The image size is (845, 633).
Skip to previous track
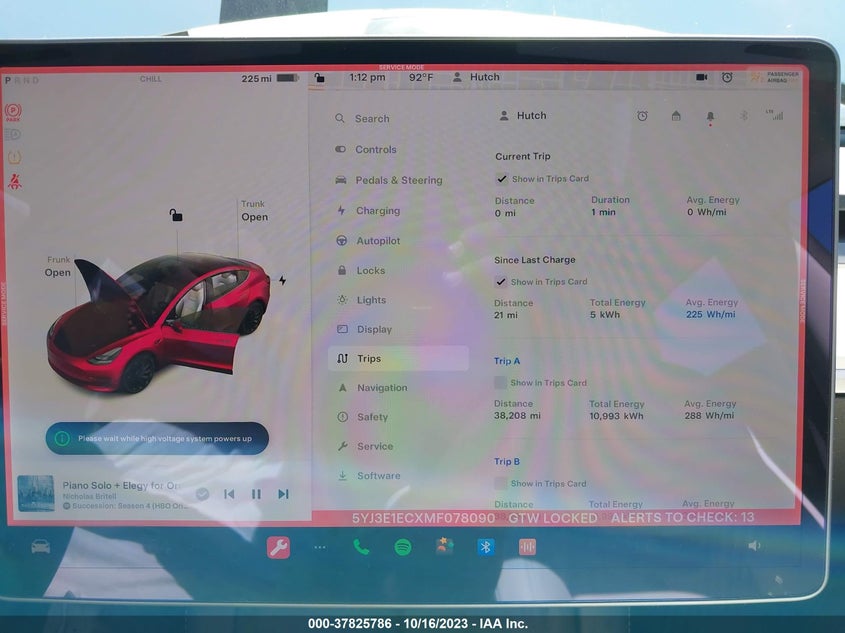tap(229, 494)
